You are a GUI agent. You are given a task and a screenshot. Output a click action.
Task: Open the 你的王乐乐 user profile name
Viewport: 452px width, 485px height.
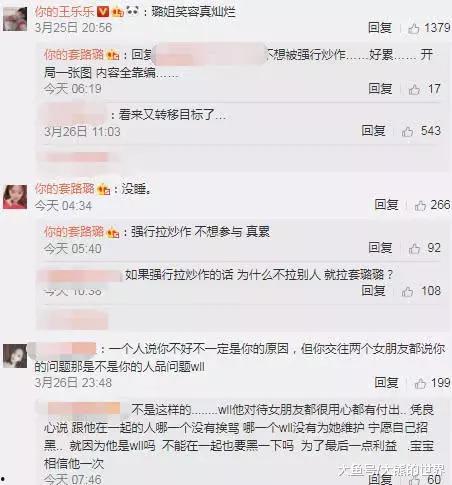[x=64, y=12]
